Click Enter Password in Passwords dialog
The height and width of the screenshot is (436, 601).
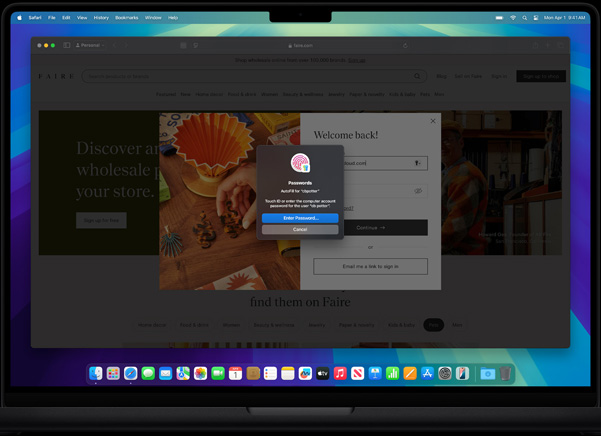point(300,218)
